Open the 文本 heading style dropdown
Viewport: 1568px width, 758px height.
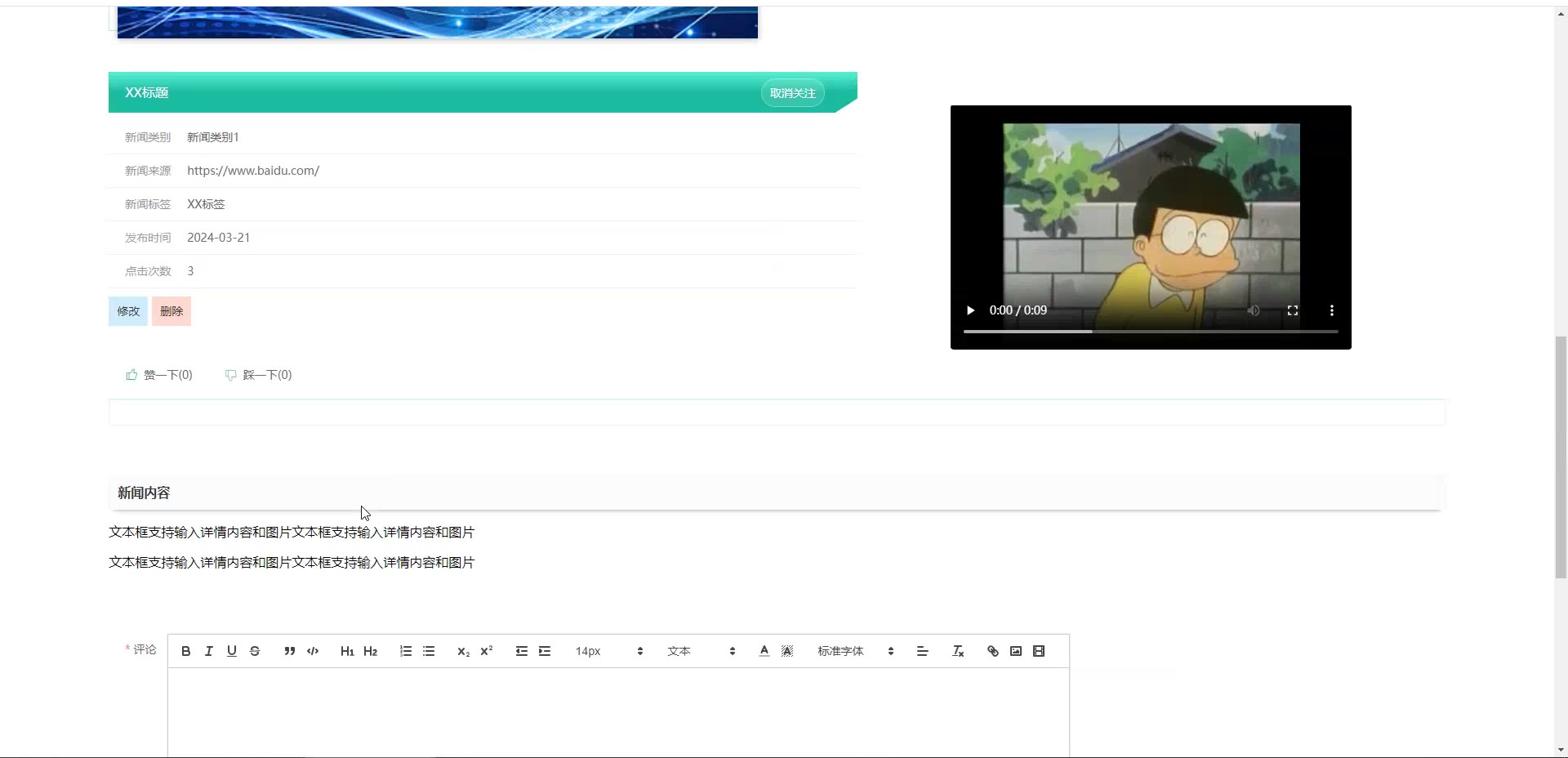pos(702,651)
